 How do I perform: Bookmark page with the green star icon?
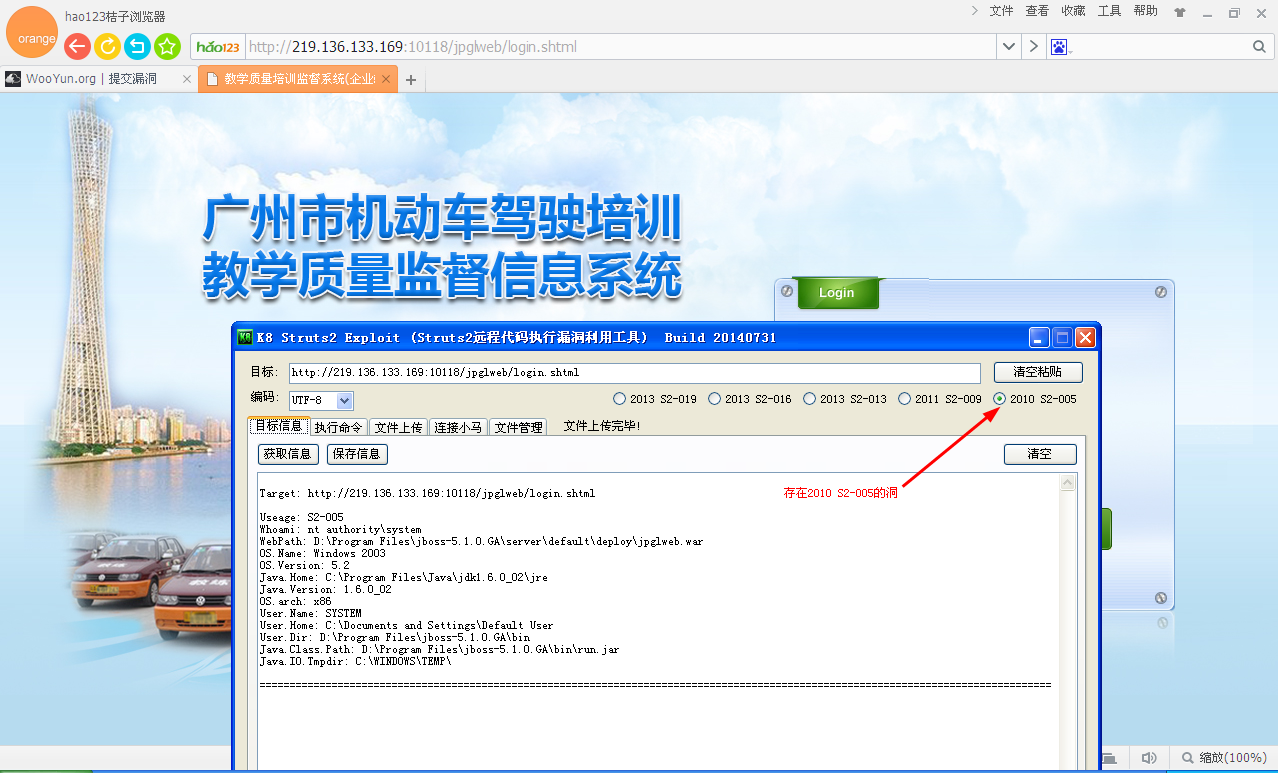[x=167, y=46]
